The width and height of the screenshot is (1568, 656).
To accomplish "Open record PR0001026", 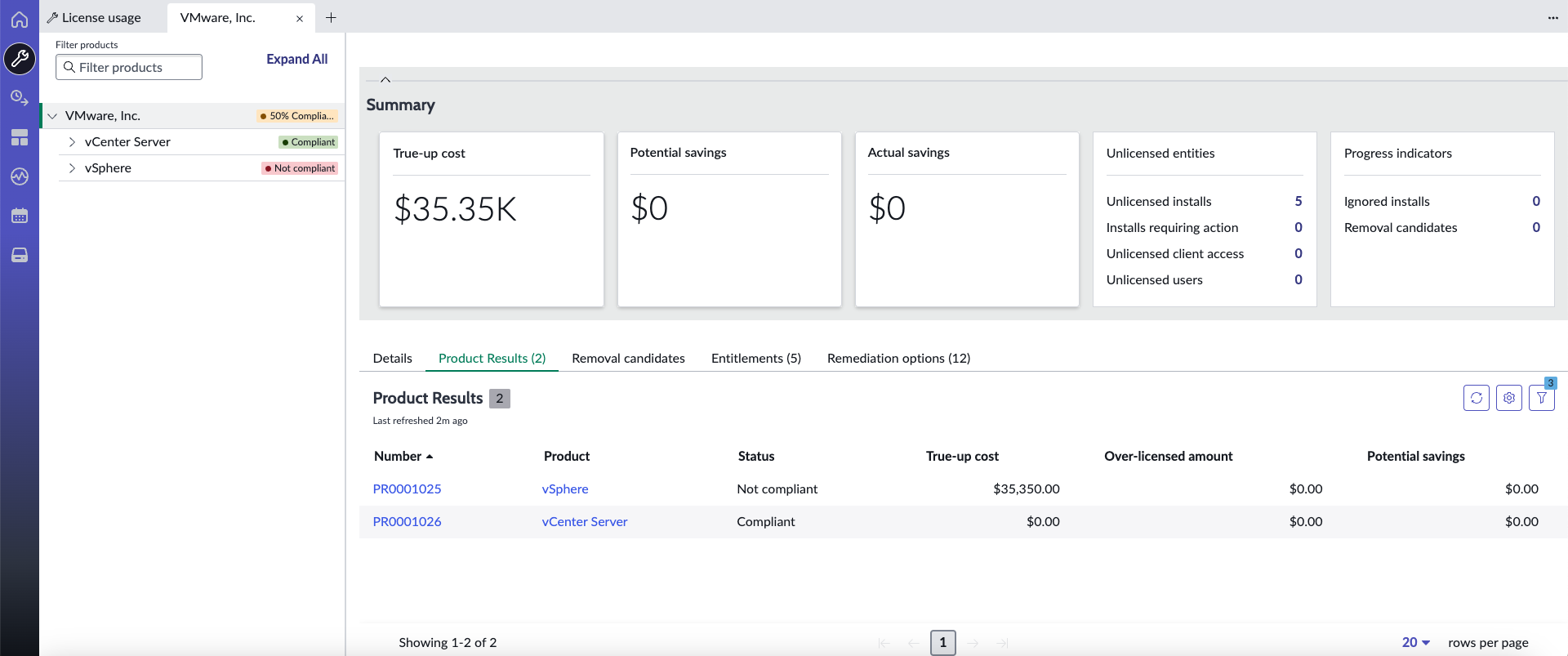I will click(407, 521).
